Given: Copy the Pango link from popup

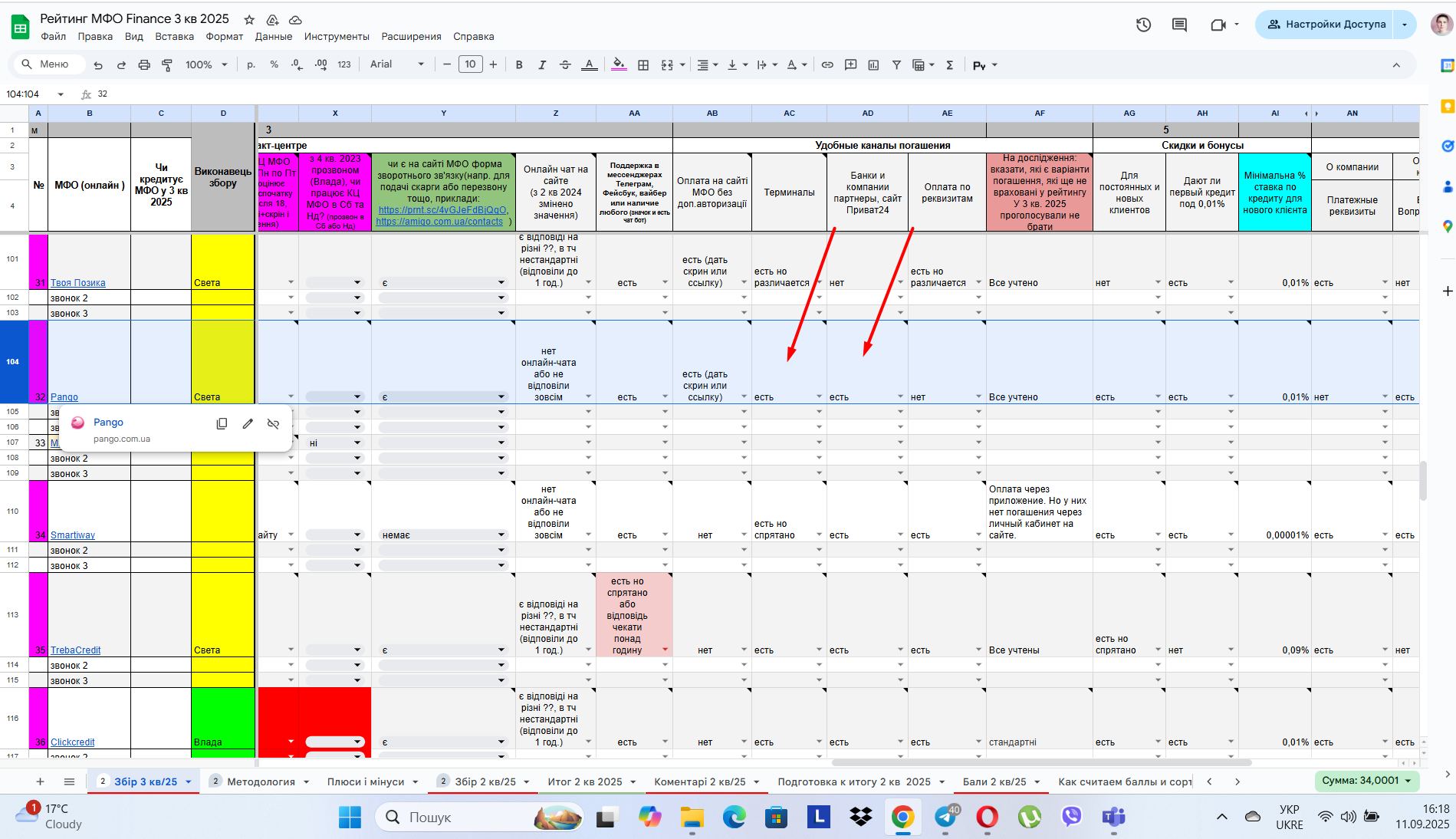Looking at the screenshot, I should [222, 423].
